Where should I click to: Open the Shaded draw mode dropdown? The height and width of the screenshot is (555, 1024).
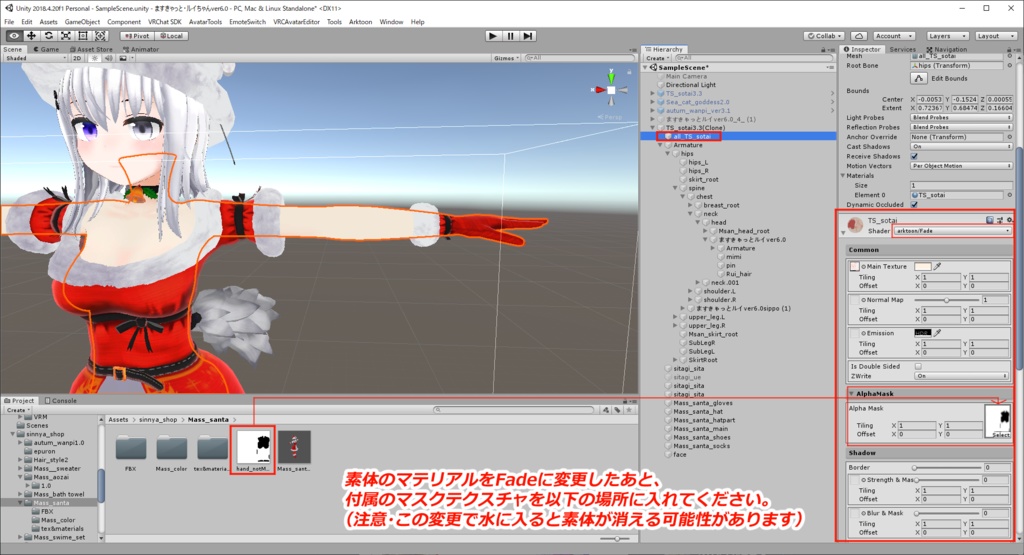[35, 58]
